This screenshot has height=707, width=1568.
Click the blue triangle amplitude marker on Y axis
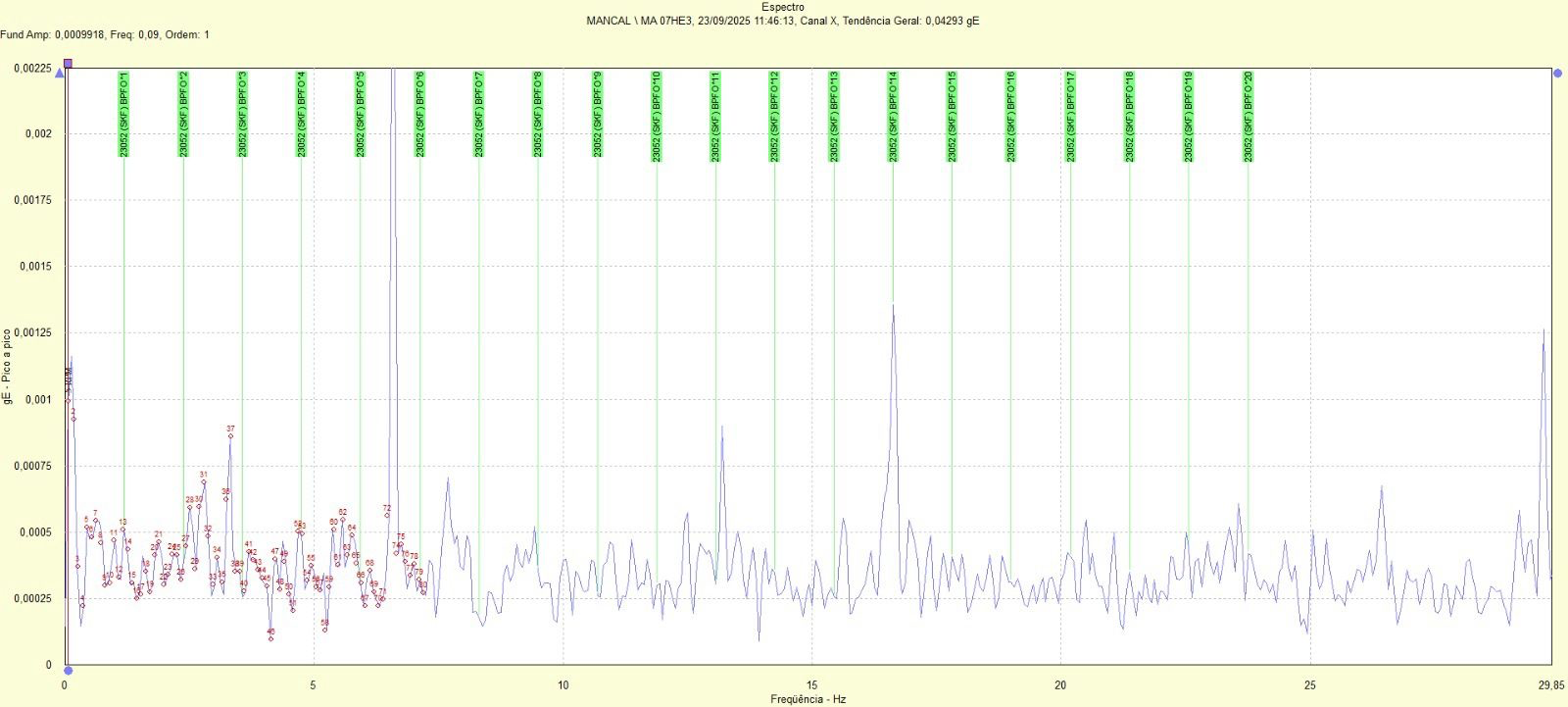click(59, 73)
